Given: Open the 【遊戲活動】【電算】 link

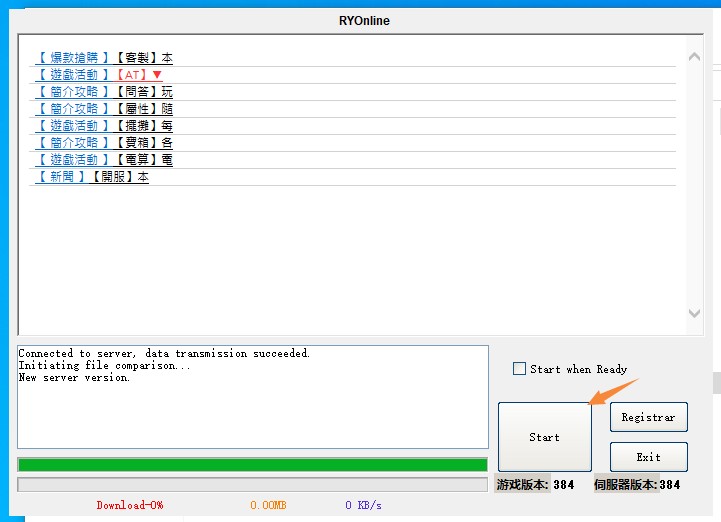Looking at the screenshot, I should point(104,160).
